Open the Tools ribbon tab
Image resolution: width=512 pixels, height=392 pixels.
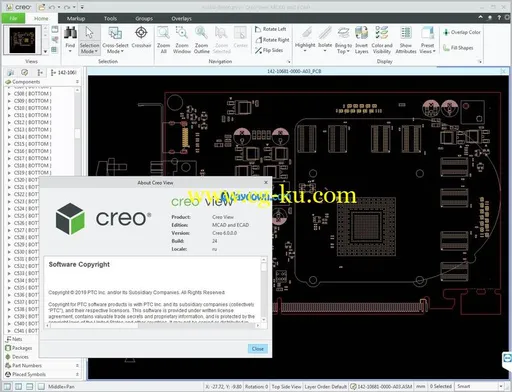110,18
